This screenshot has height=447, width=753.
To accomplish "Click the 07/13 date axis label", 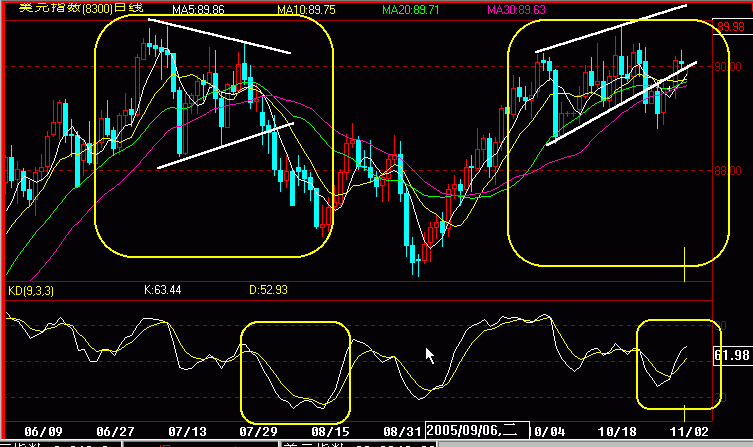I will [187, 432].
